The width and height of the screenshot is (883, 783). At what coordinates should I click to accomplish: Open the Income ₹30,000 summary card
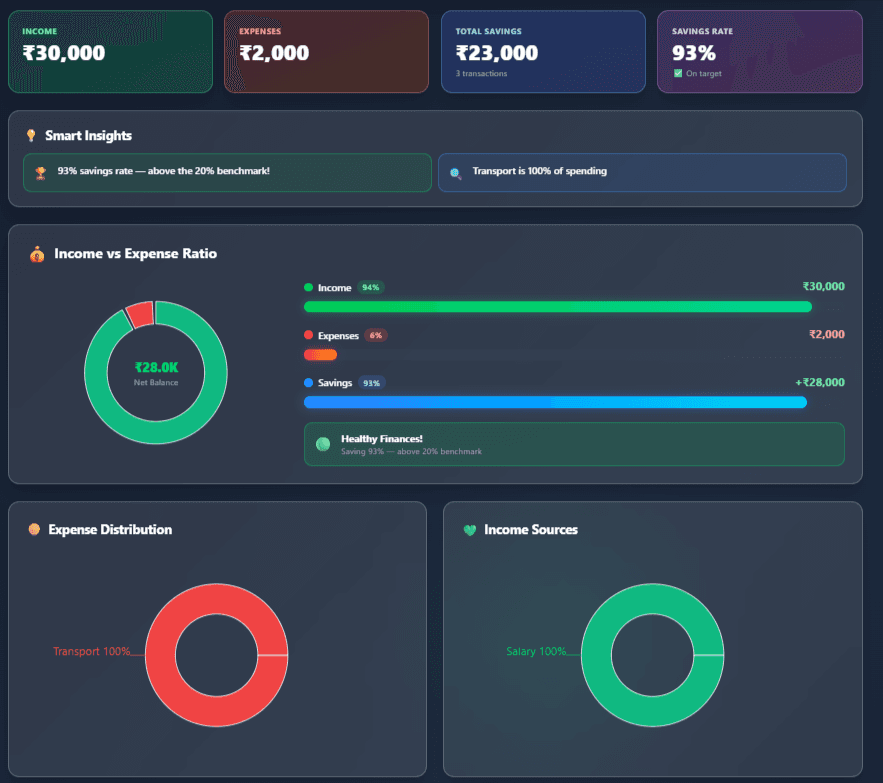click(110, 51)
